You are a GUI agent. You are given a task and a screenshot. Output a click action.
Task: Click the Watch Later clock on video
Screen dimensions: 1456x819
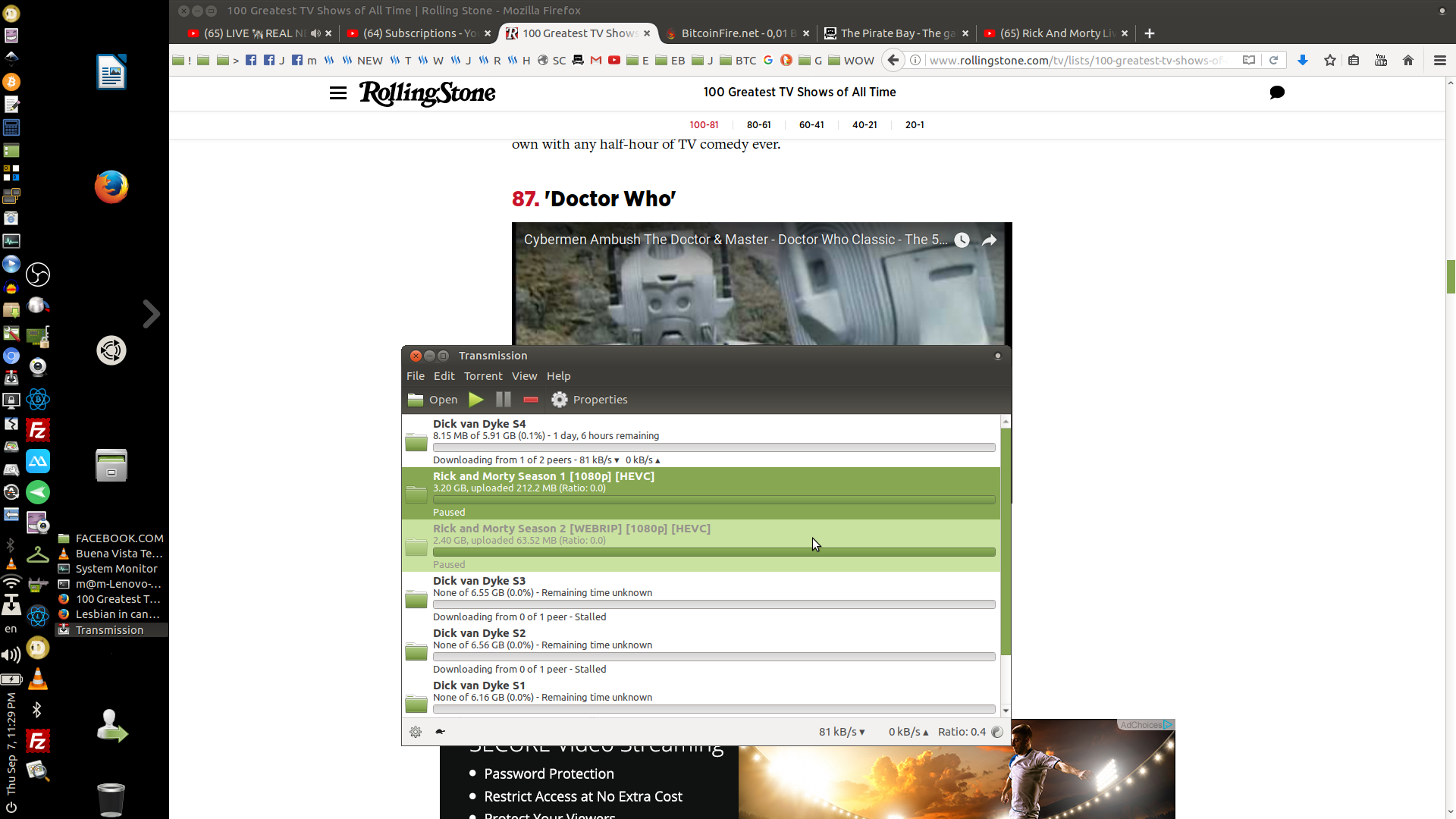click(x=962, y=240)
